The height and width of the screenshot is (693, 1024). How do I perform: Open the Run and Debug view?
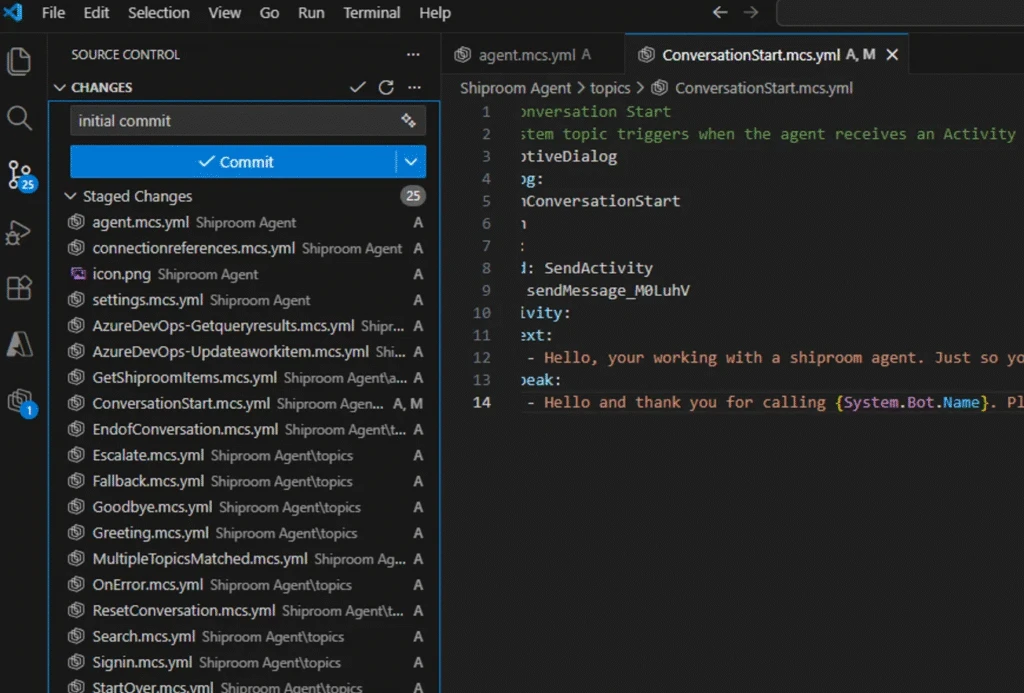point(20,232)
